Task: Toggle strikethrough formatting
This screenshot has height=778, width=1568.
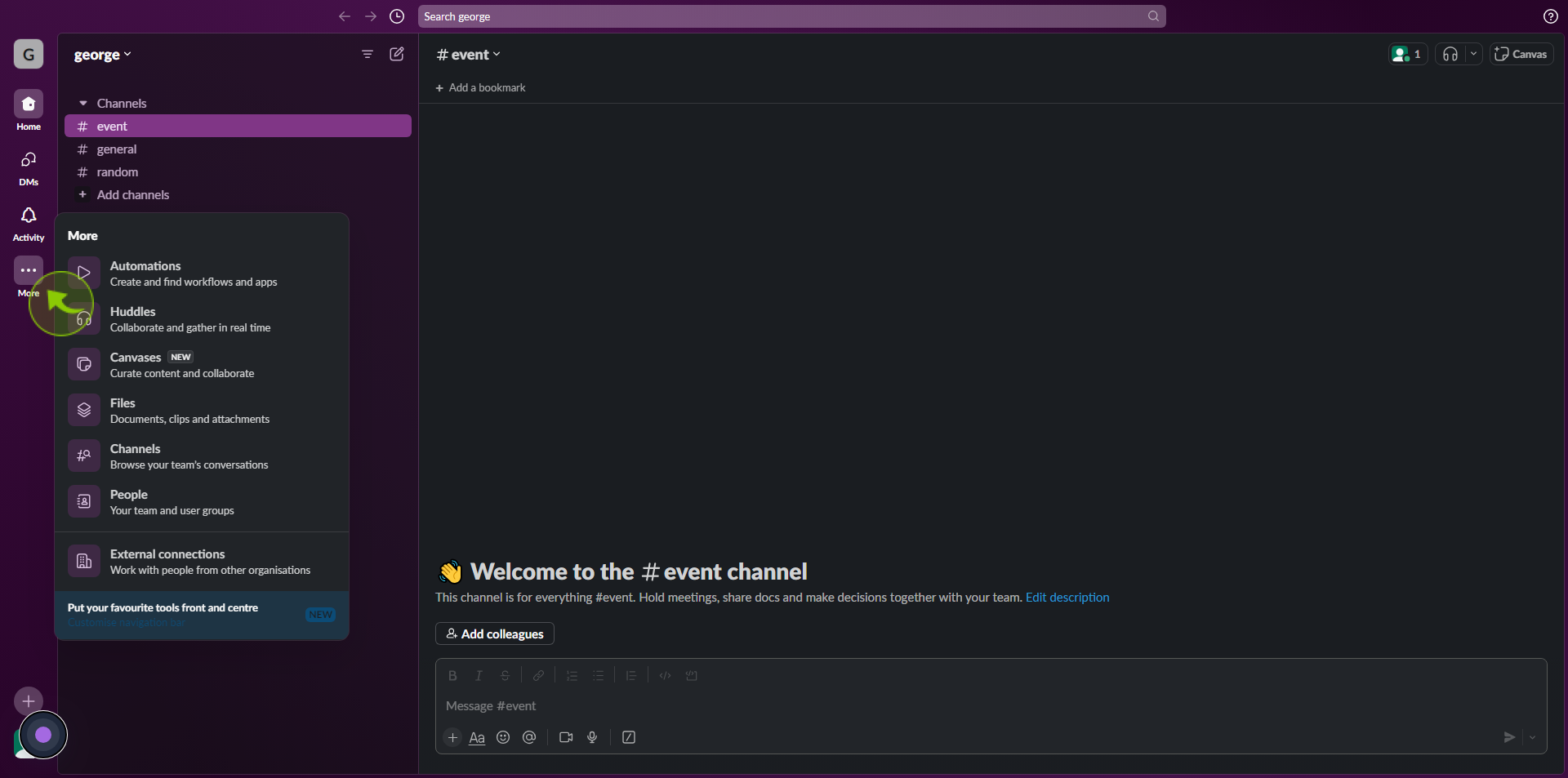Action: (505, 675)
